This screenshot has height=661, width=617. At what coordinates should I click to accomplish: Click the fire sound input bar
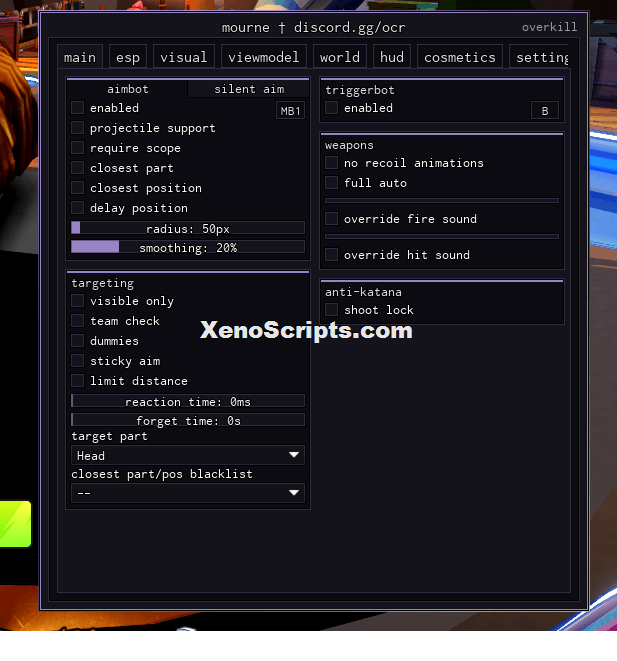[442, 201]
